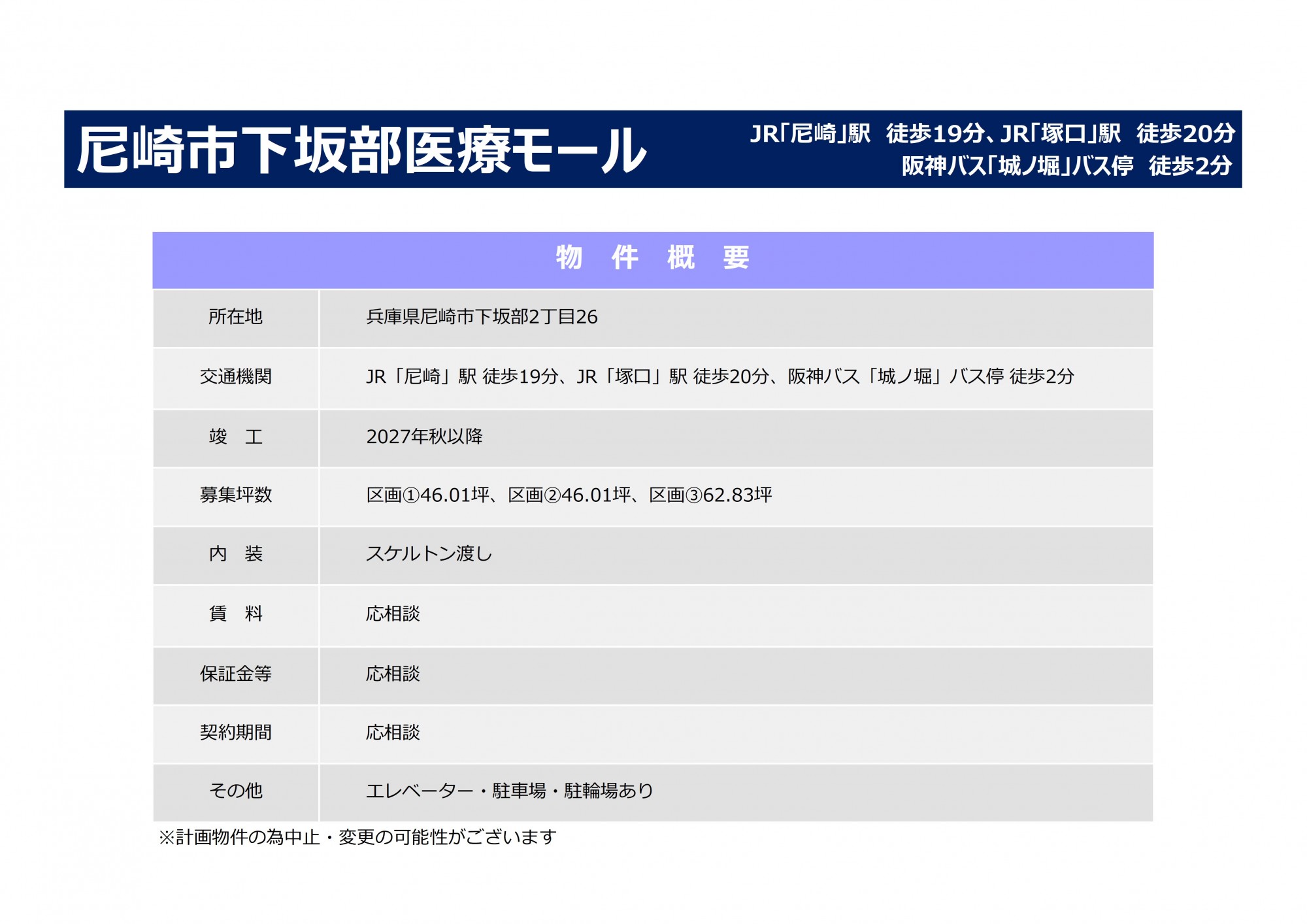The width and height of the screenshot is (1307, 924).
Task: Select the 賃料 row label
Action: tap(235, 614)
